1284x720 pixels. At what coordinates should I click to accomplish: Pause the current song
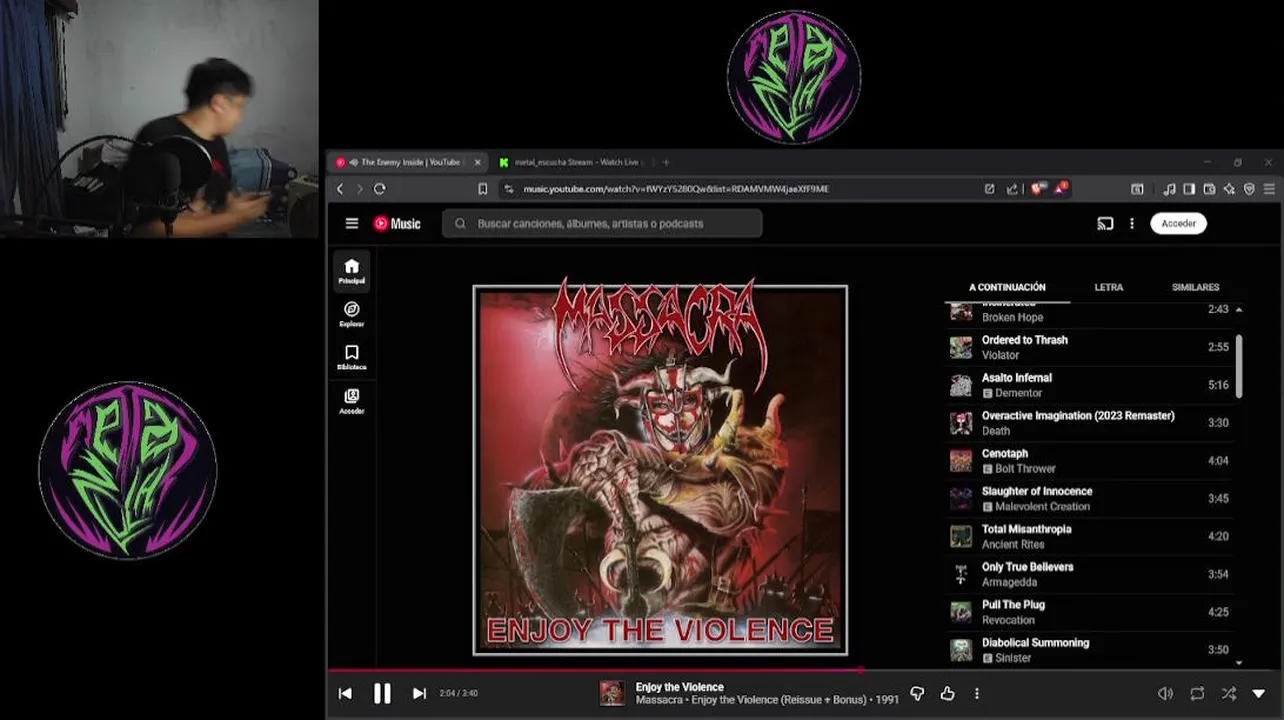(382, 693)
